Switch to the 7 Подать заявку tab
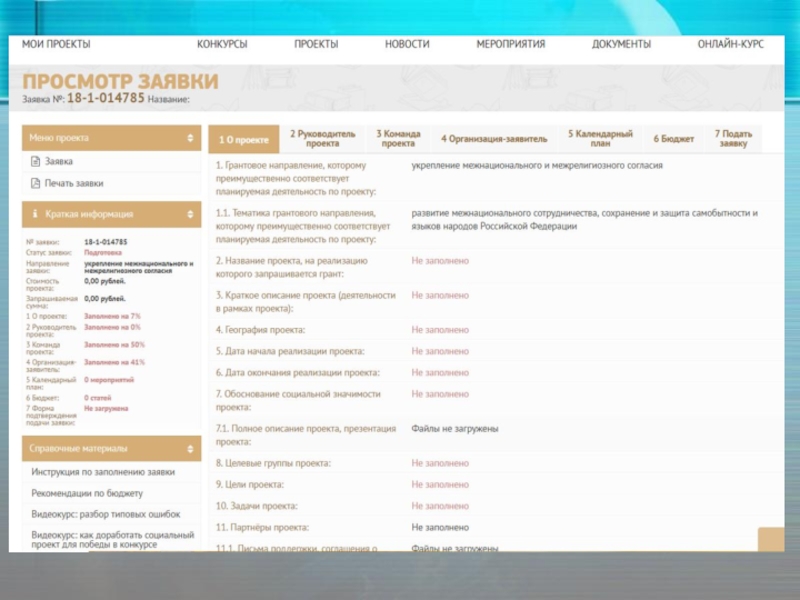 click(733, 138)
